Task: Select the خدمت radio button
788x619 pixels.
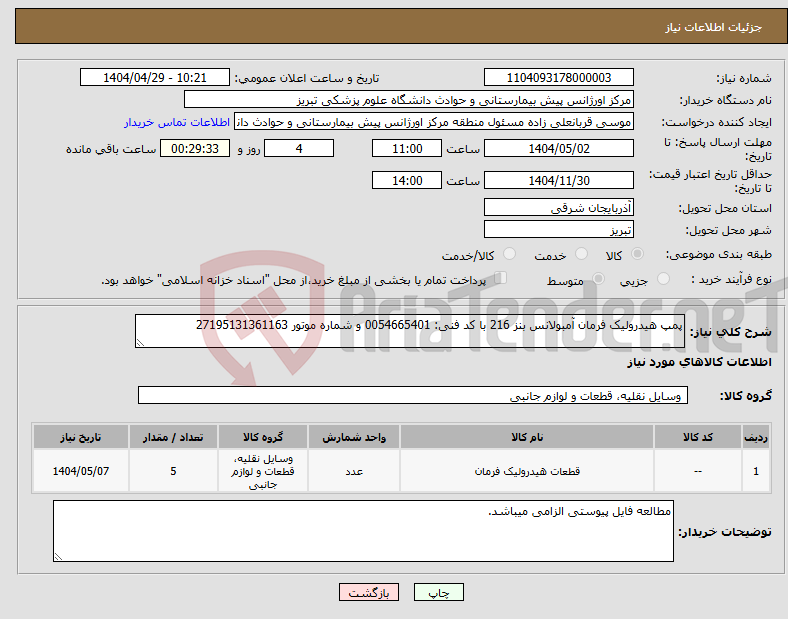Action: click(581, 254)
